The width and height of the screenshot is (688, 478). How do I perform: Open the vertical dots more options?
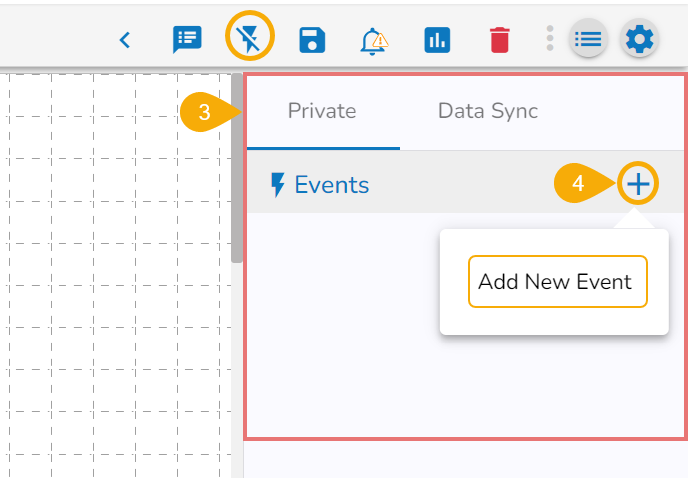[x=549, y=39]
